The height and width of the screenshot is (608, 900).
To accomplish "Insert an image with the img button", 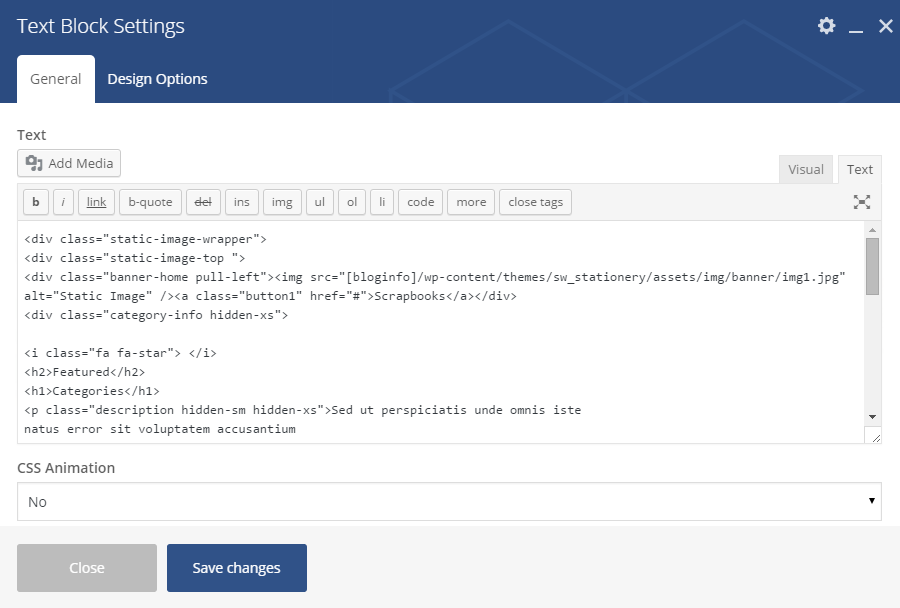I will (282, 202).
